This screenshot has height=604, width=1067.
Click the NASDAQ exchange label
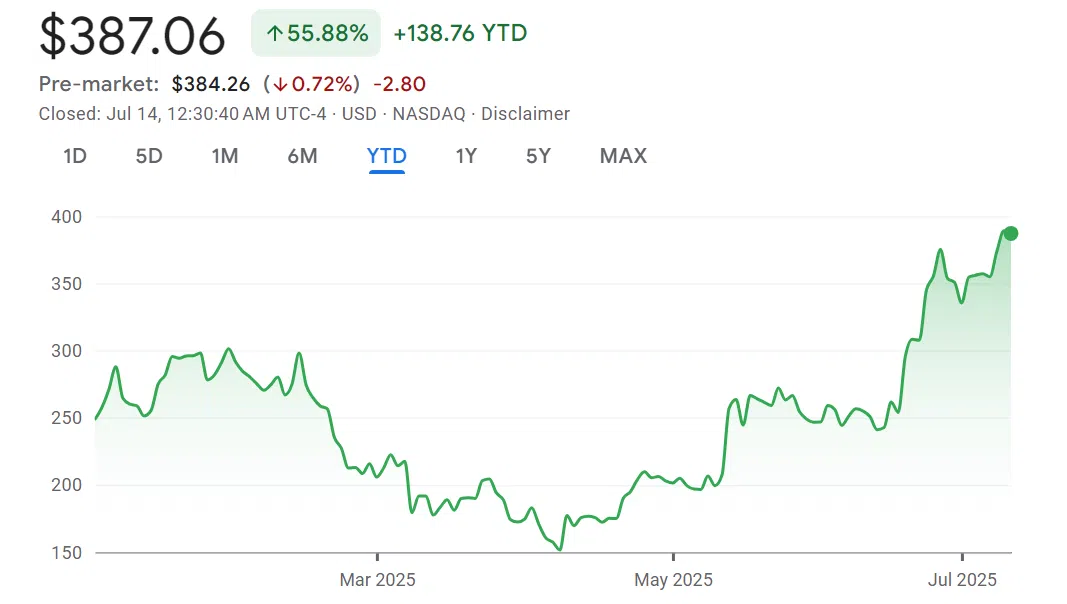click(429, 114)
